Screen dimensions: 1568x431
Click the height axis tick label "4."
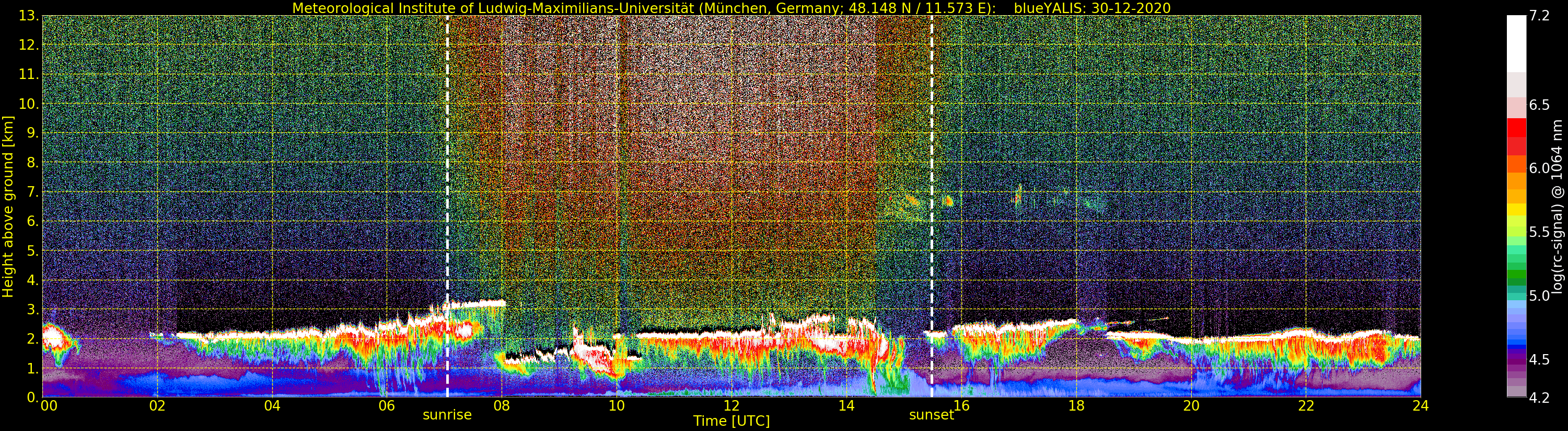pyautogui.click(x=33, y=280)
